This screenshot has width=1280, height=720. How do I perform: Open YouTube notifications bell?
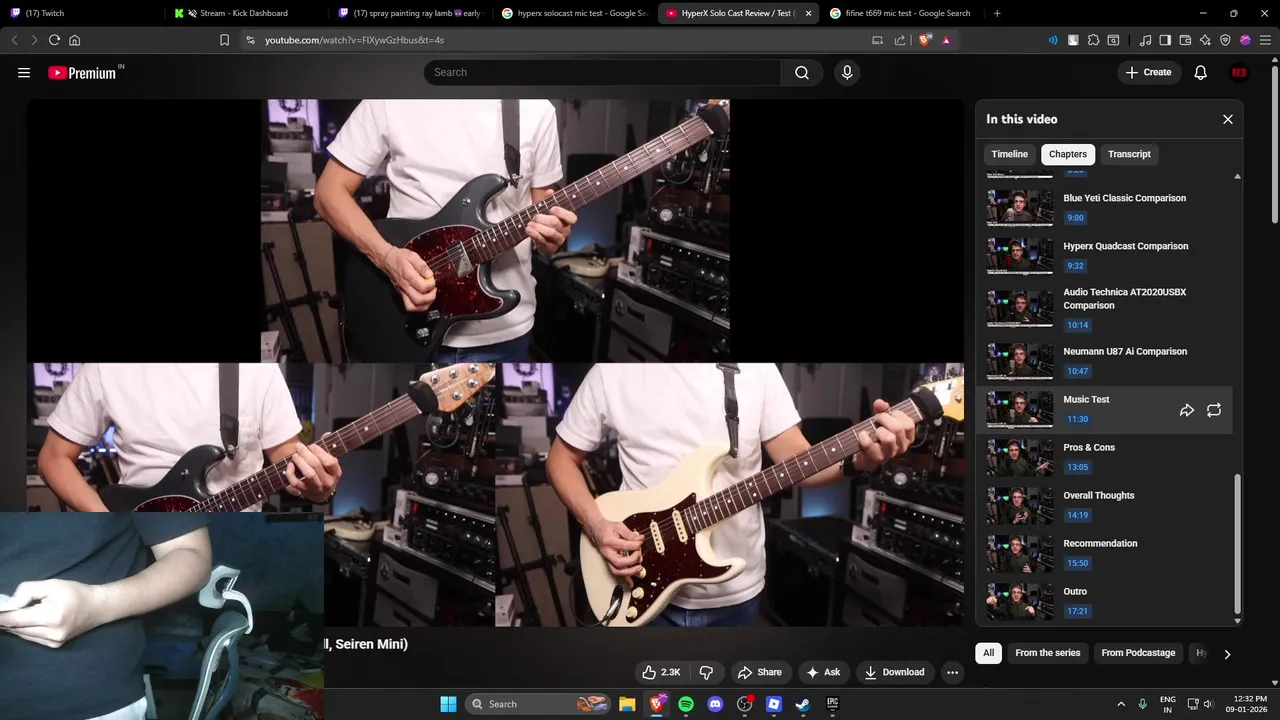click(x=1201, y=72)
